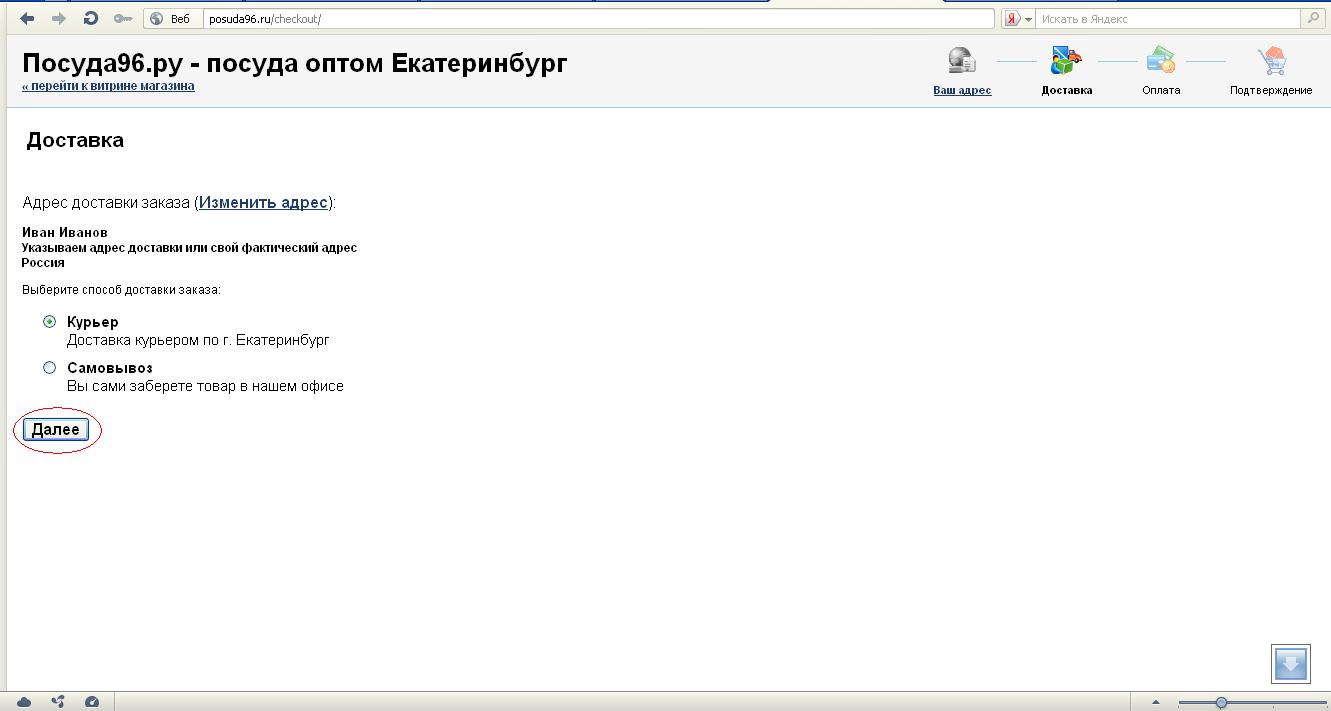
Task: Toggle the Opera Turbo speedometer icon
Action: pyautogui.click(x=92, y=702)
